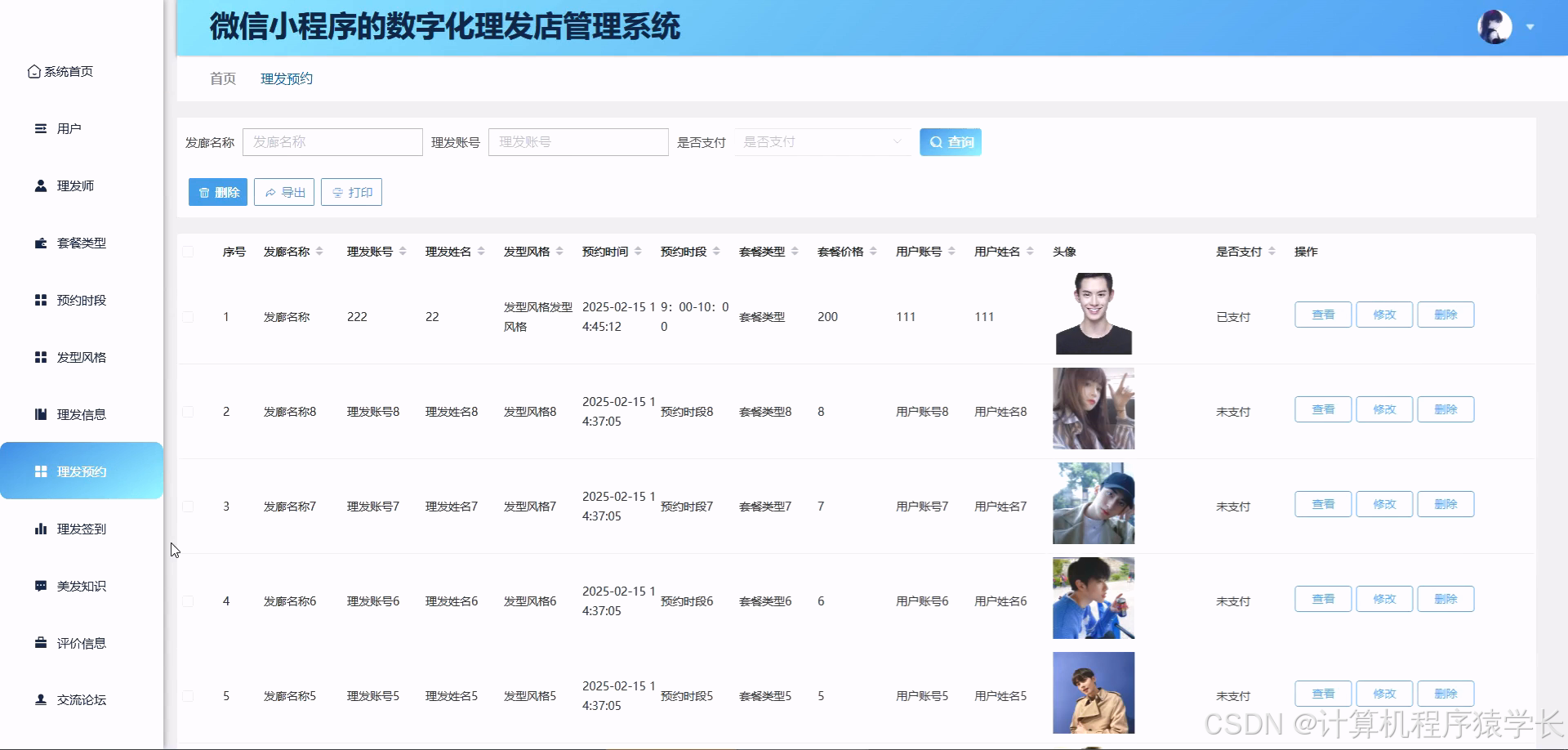Select the 系统首页 home icon in sidebar
The width and height of the screenshot is (1568, 750).
(x=33, y=71)
